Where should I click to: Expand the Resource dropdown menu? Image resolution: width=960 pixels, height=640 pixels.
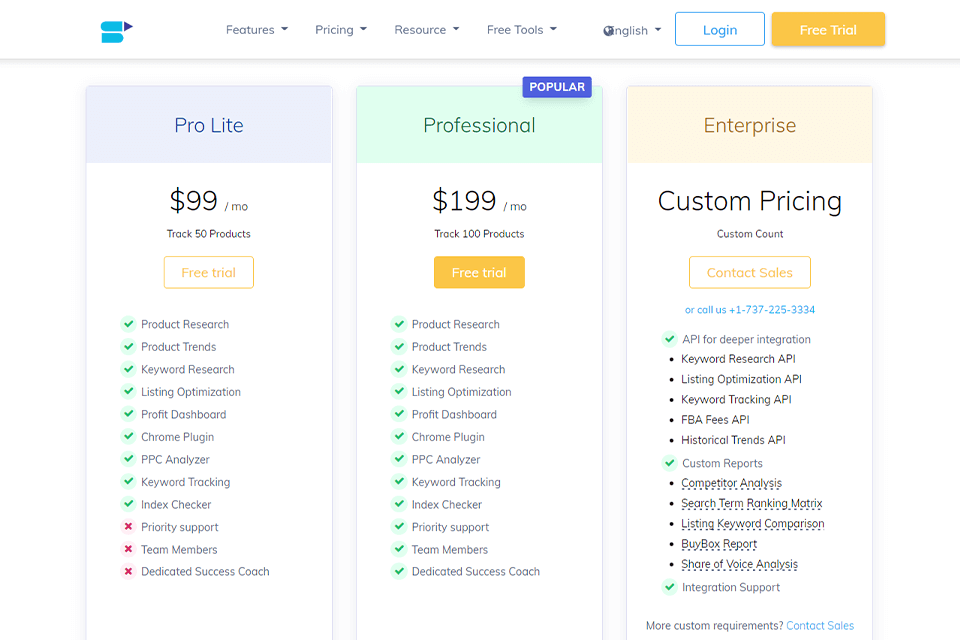(426, 30)
